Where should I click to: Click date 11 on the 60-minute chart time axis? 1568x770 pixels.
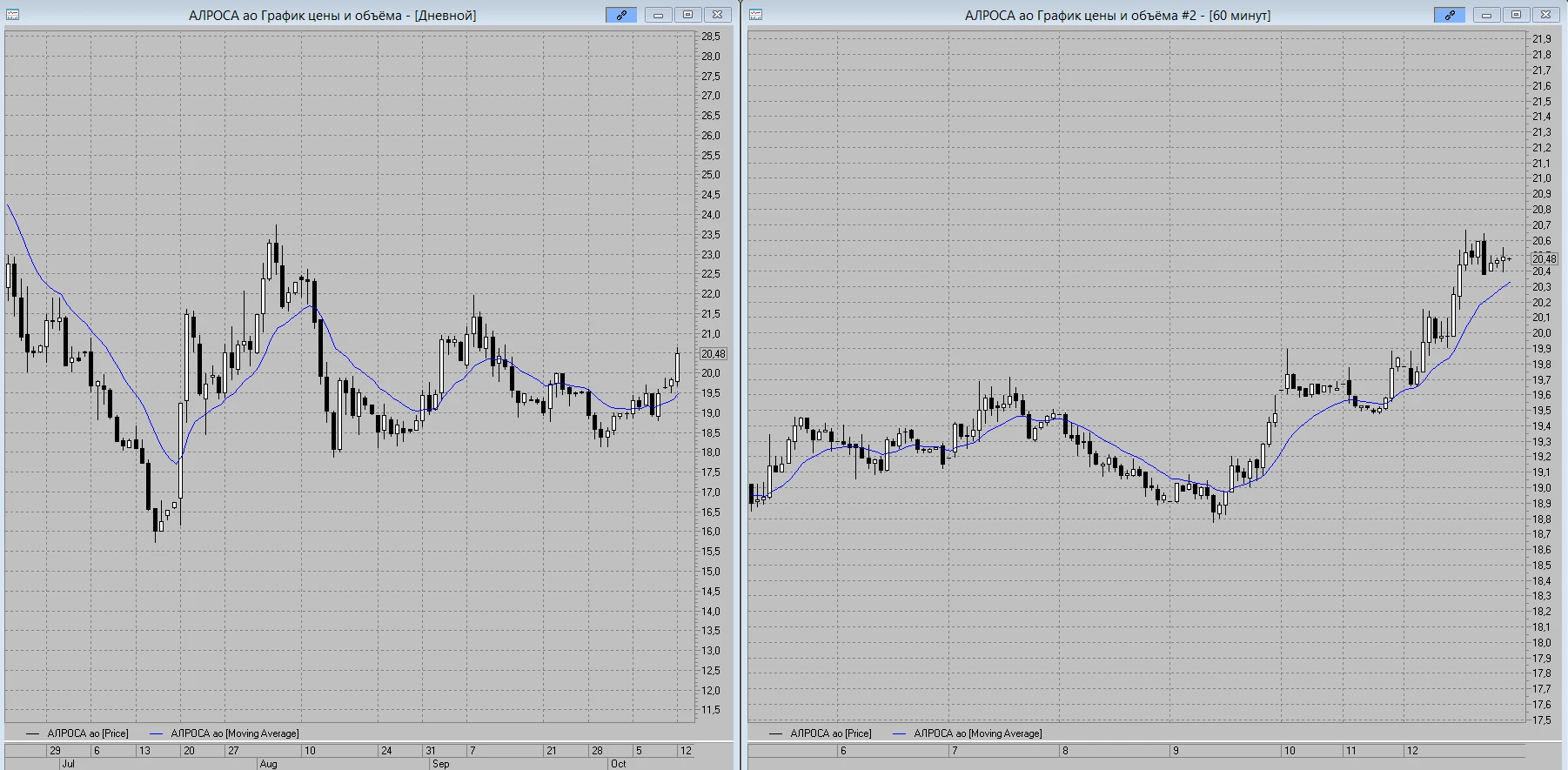click(1350, 750)
